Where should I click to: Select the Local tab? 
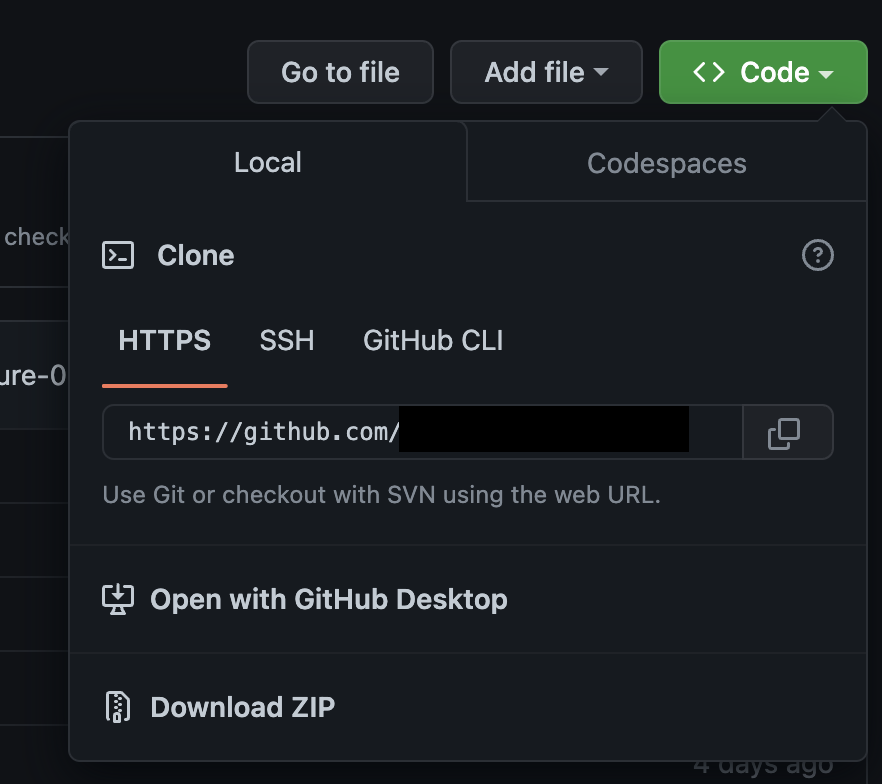267,162
